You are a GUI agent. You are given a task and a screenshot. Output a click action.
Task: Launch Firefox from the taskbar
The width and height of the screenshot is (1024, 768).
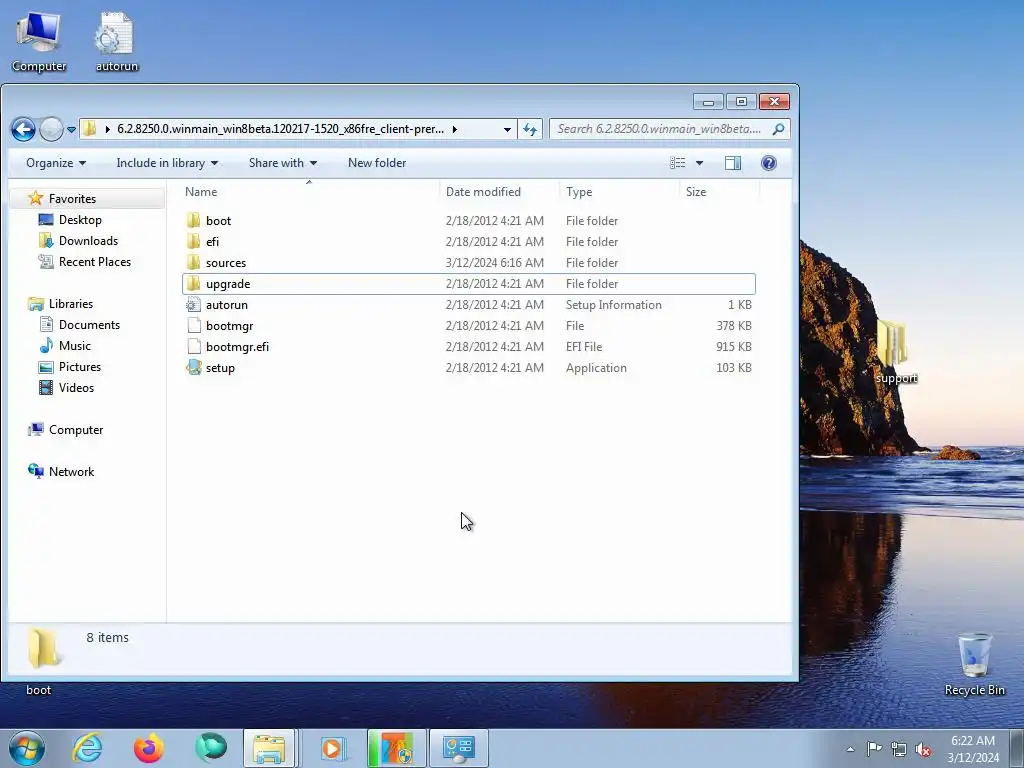pyautogui.click(x=149, y=748)
